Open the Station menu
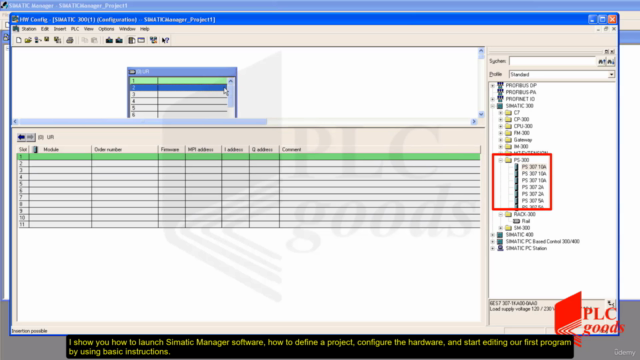 [29, 29]
